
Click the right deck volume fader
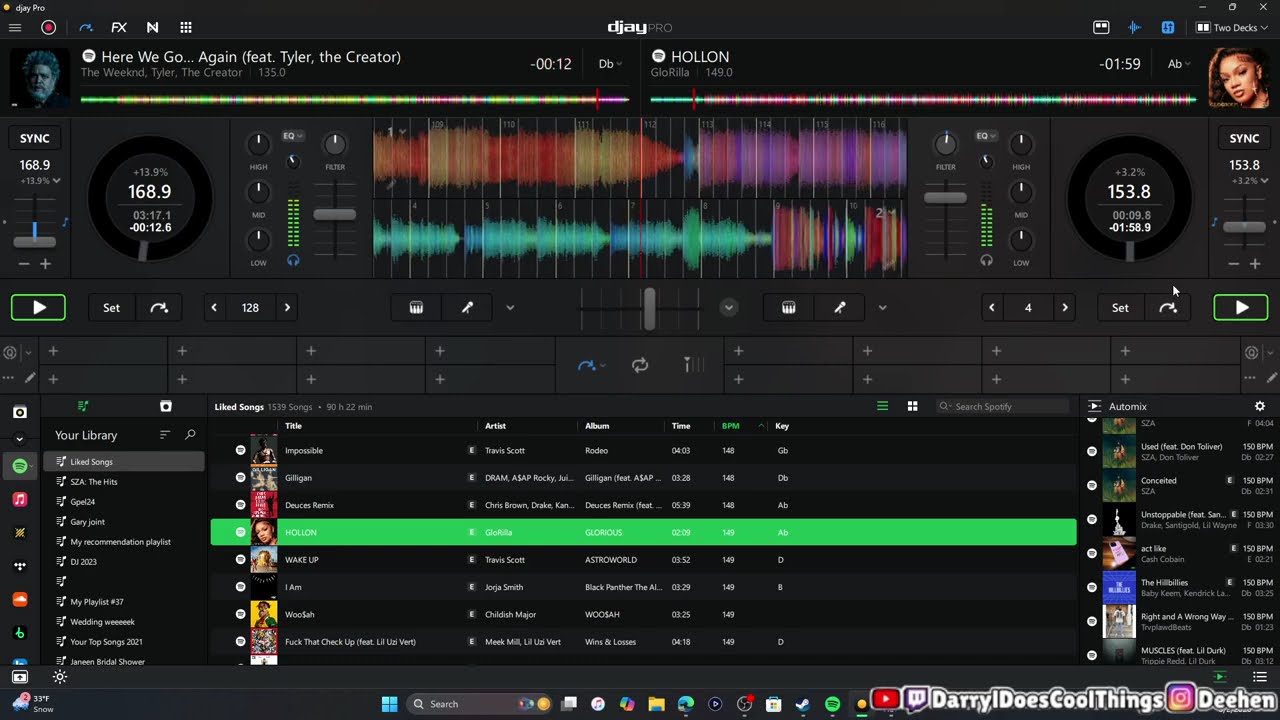(x=945, y=197)
